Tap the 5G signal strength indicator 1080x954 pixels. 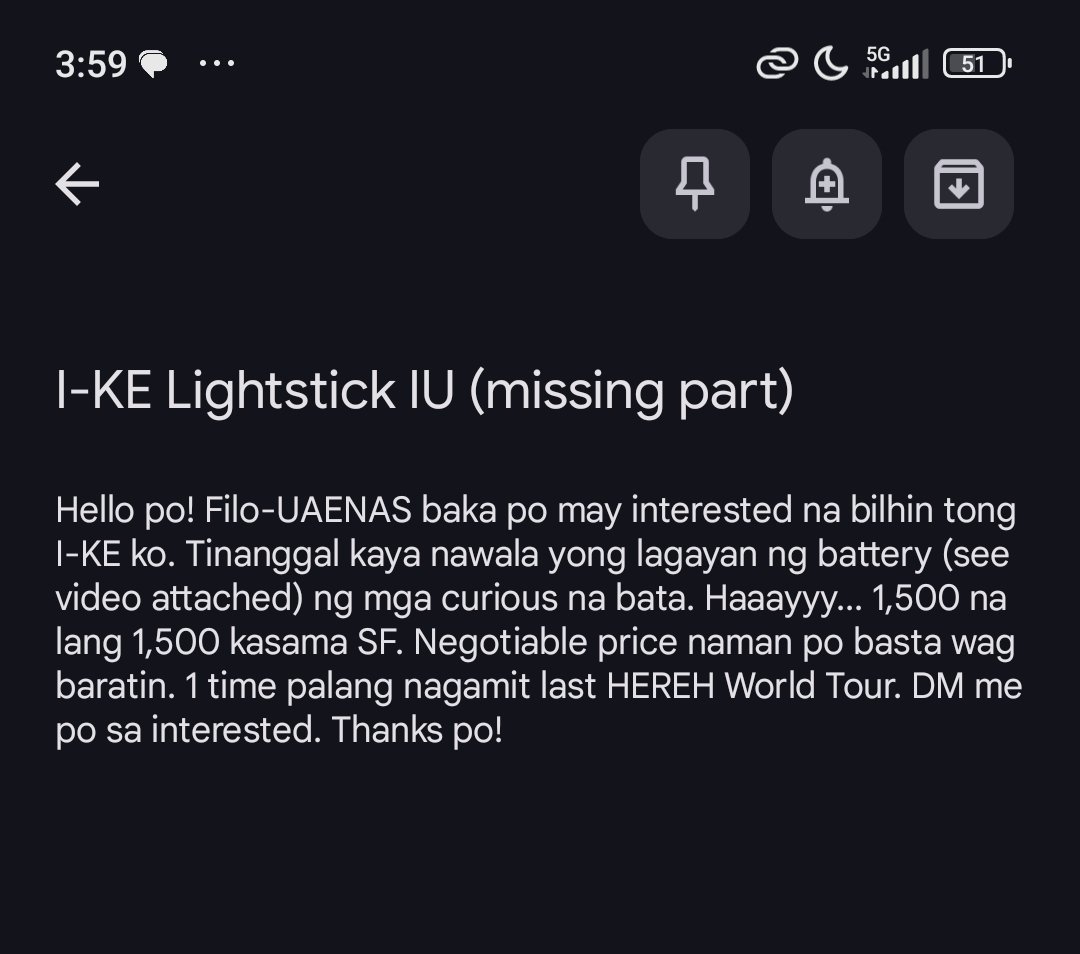(x=896, y=65)
